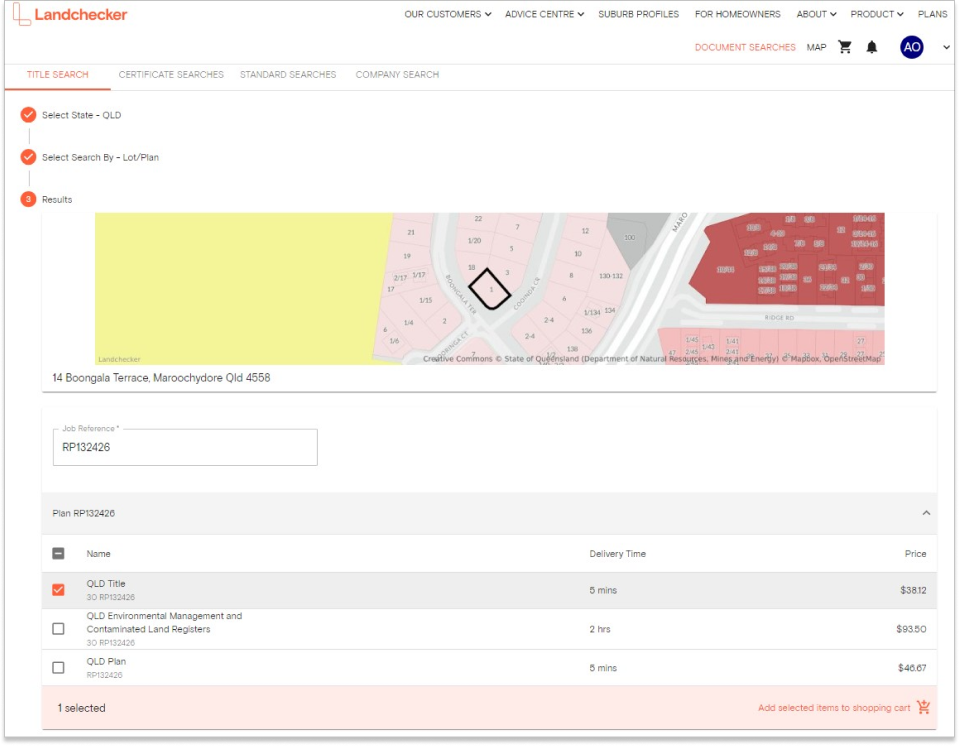The width and height of the screenshot is (959, 746).
Task: Click the Select State - QLD step
Action: (x=81, y=115)
